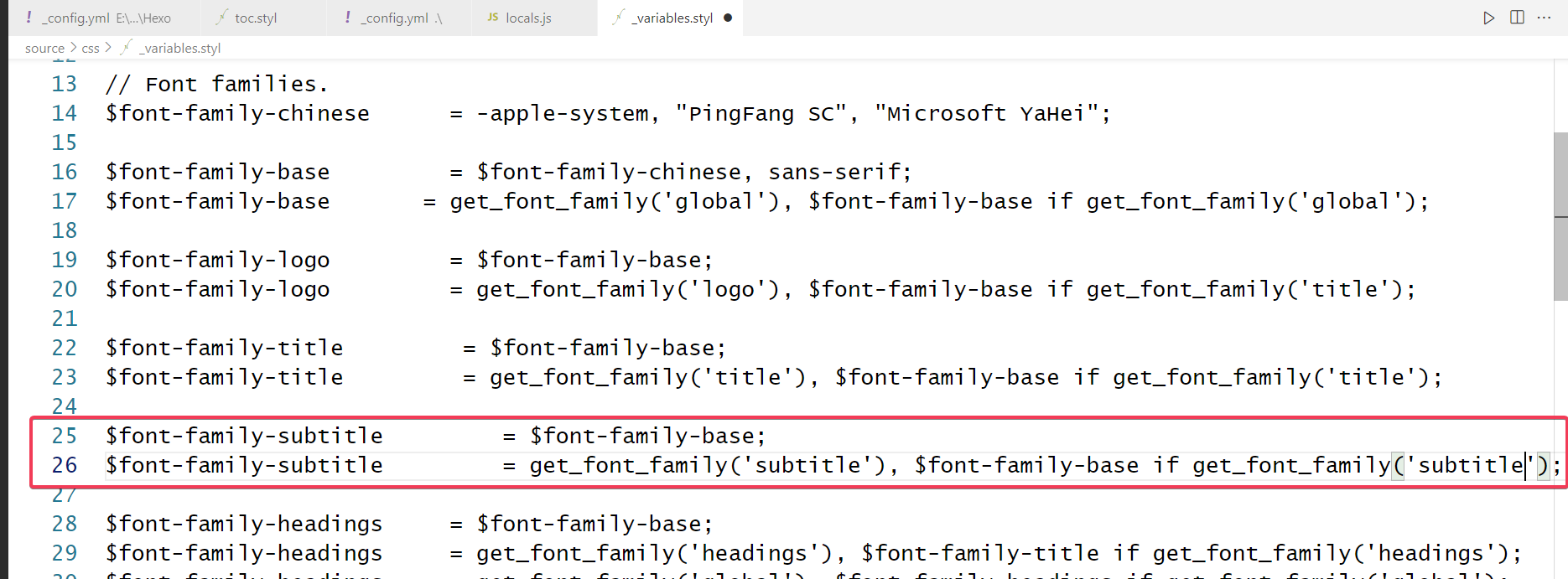Click $font-family-headings on line 28
The image size is (1568, 579).
click(x=243, y=524)
